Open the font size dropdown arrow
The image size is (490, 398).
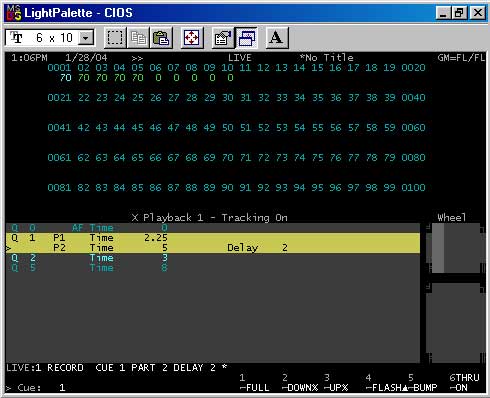86,38
